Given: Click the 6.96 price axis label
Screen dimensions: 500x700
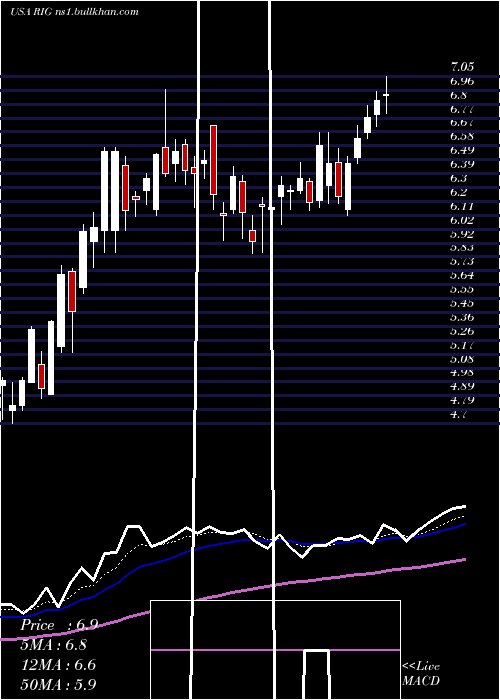Looking at the screenshot, I should pos(462,81).
